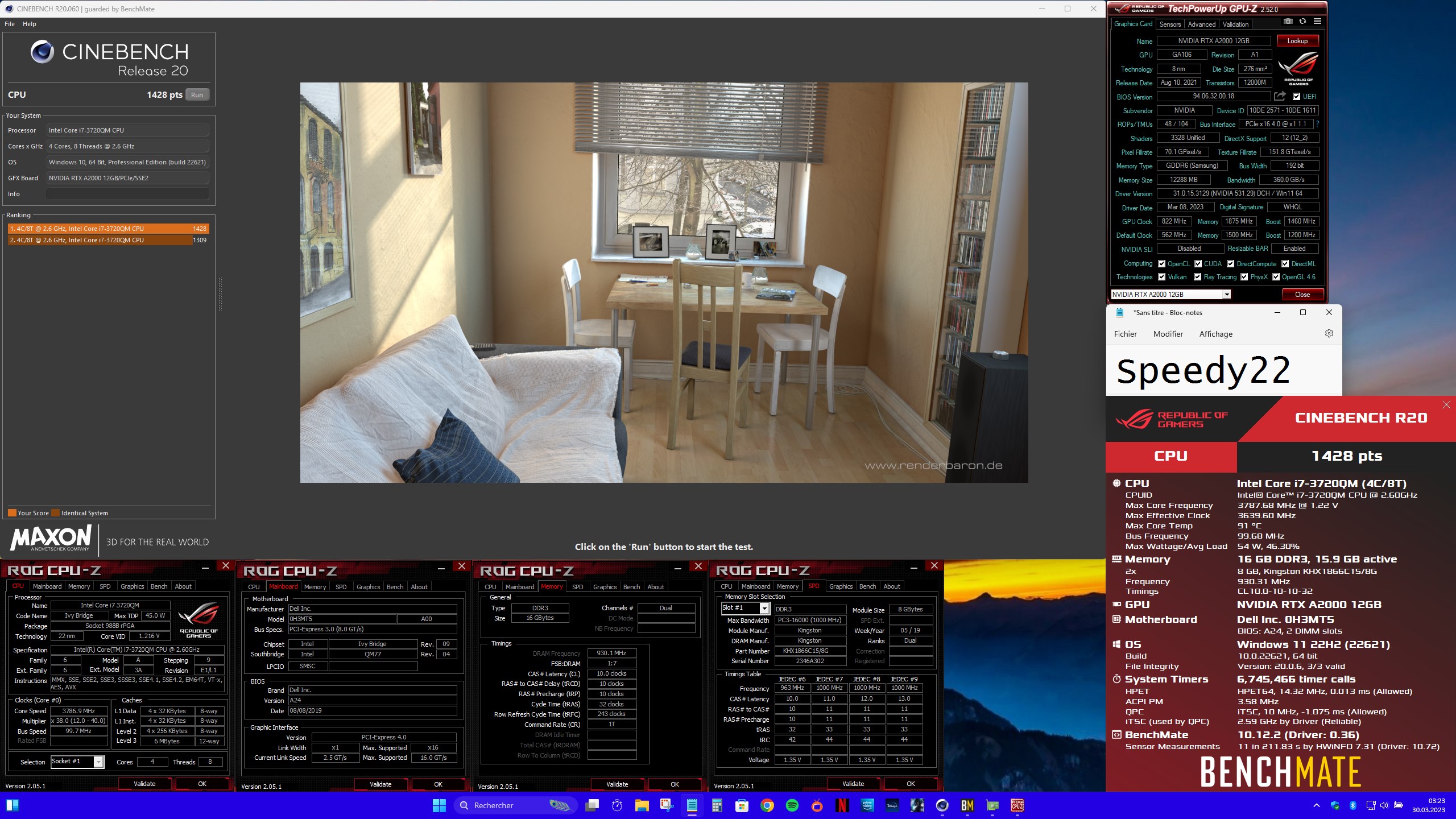
Task: Switch to the Sensors tab in GPU-Z
Action: point(1170,24)
